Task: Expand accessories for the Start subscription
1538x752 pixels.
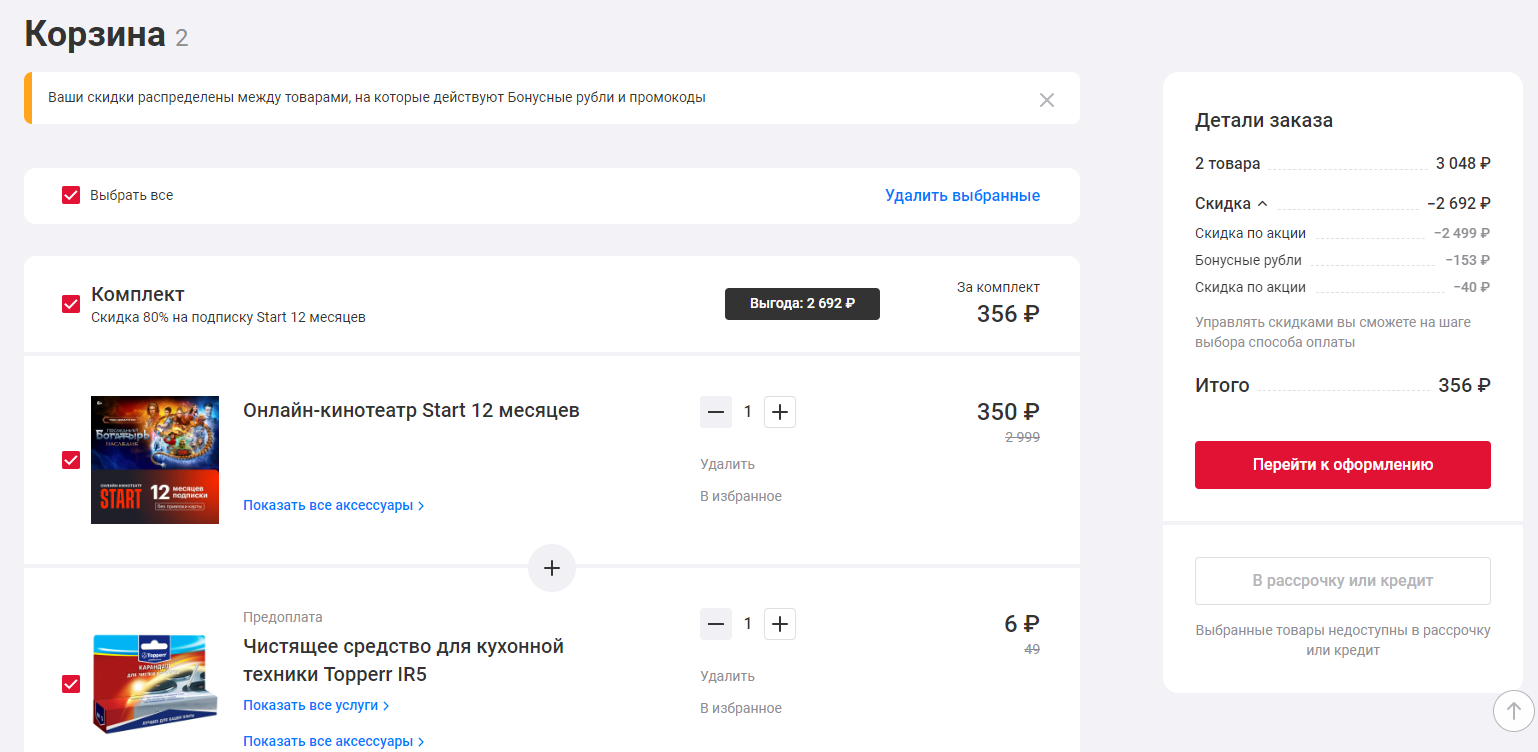Action: [333, 505]
